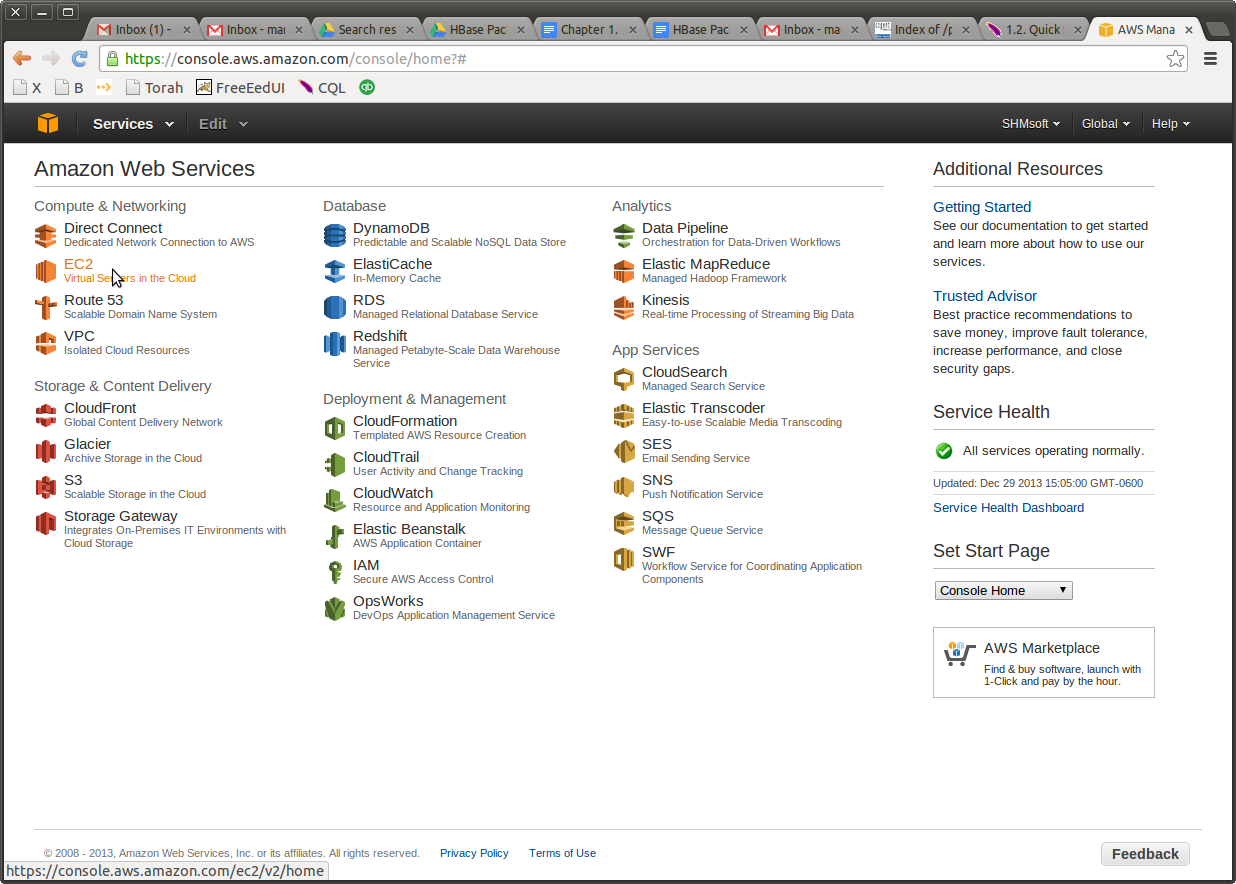Expand the Global region menu
The height and width of the screenshot is (884, 1236).
point(1106,124)
